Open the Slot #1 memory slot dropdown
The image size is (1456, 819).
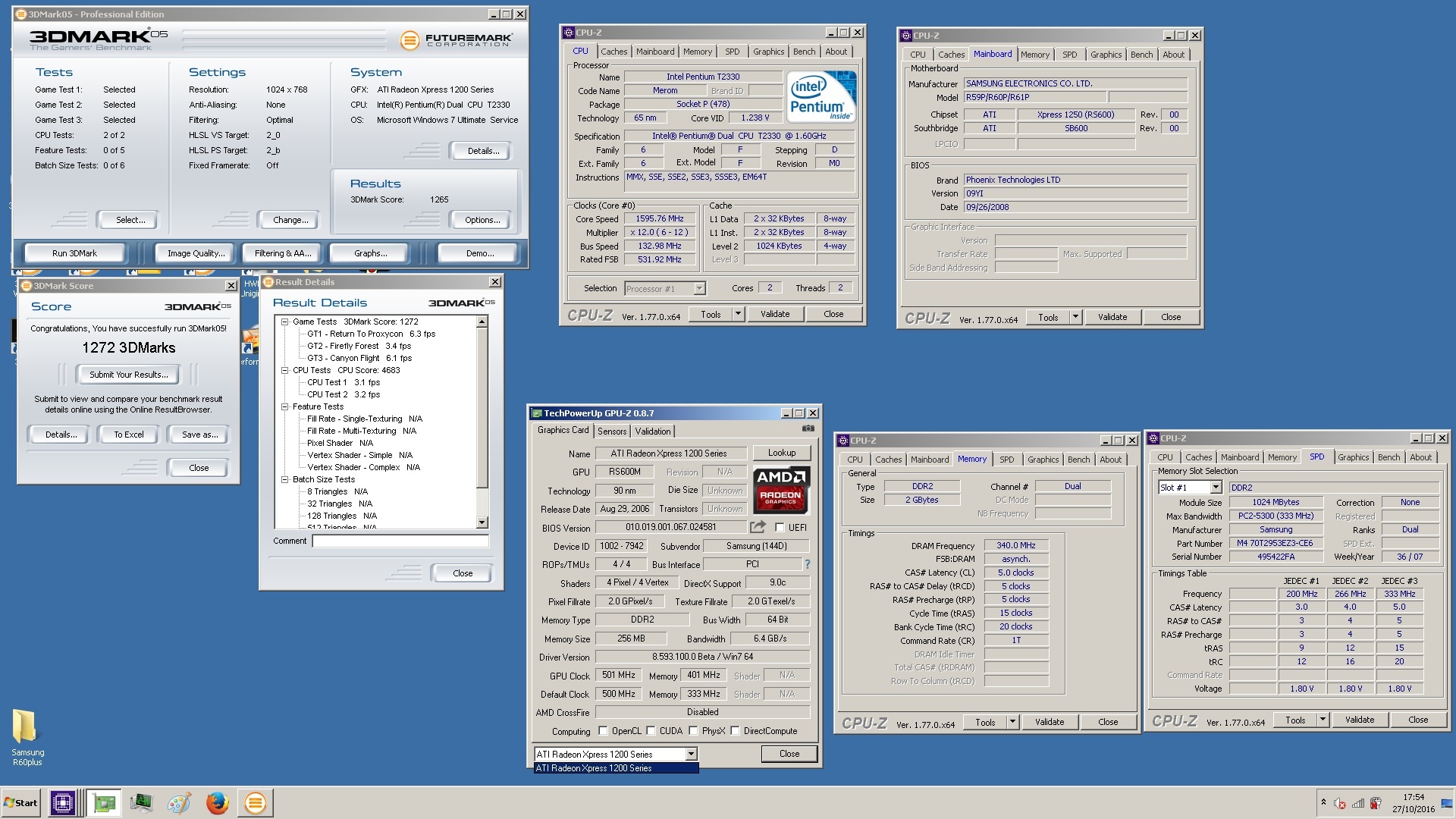[1216, 488]
